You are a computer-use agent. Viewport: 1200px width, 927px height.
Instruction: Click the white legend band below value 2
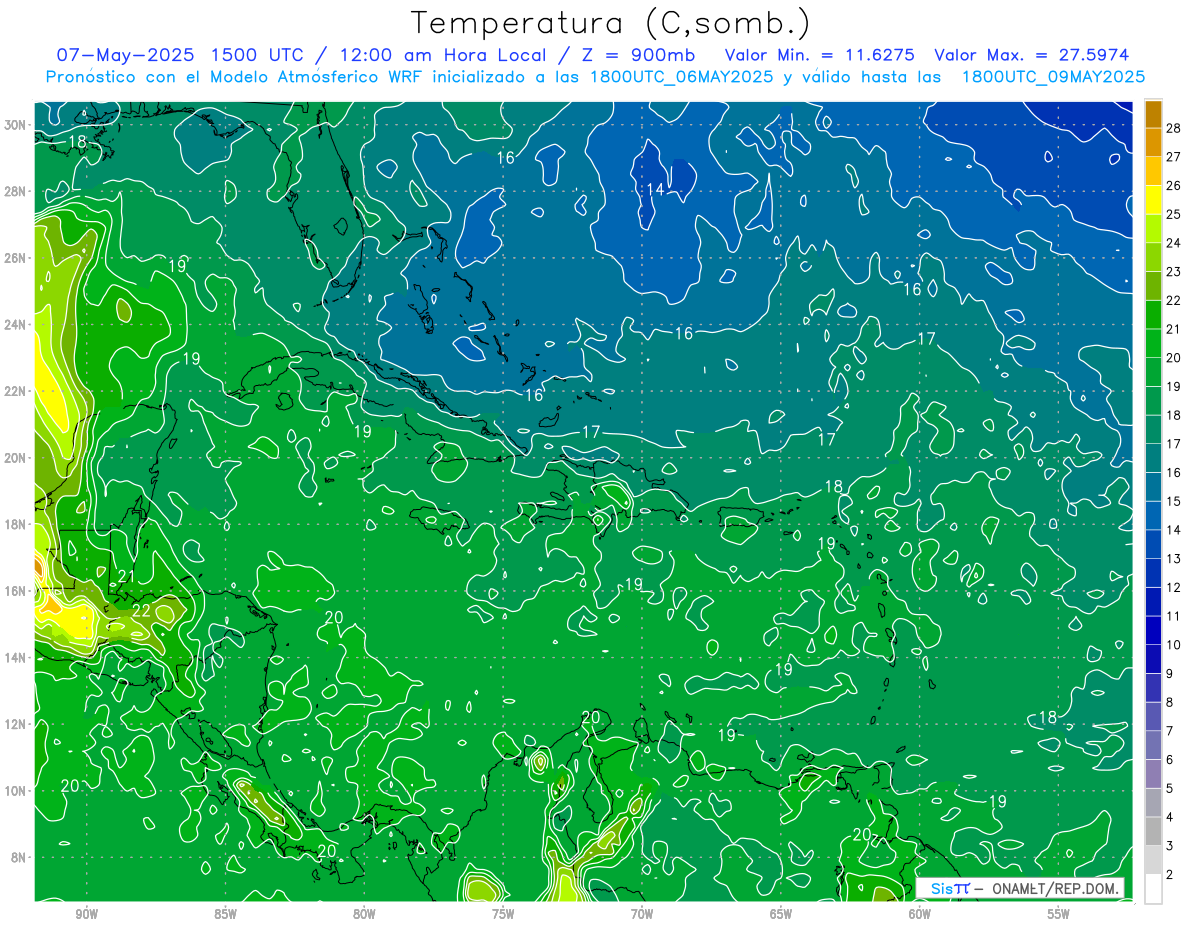click(x=1153, y=888)
